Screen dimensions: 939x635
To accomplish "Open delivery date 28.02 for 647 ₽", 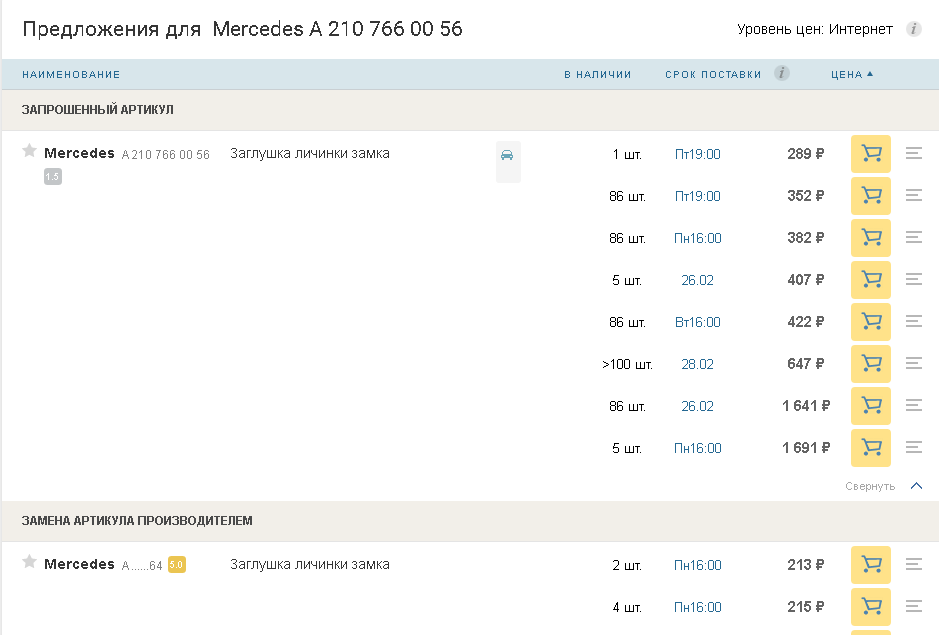I will pos(698,364).
